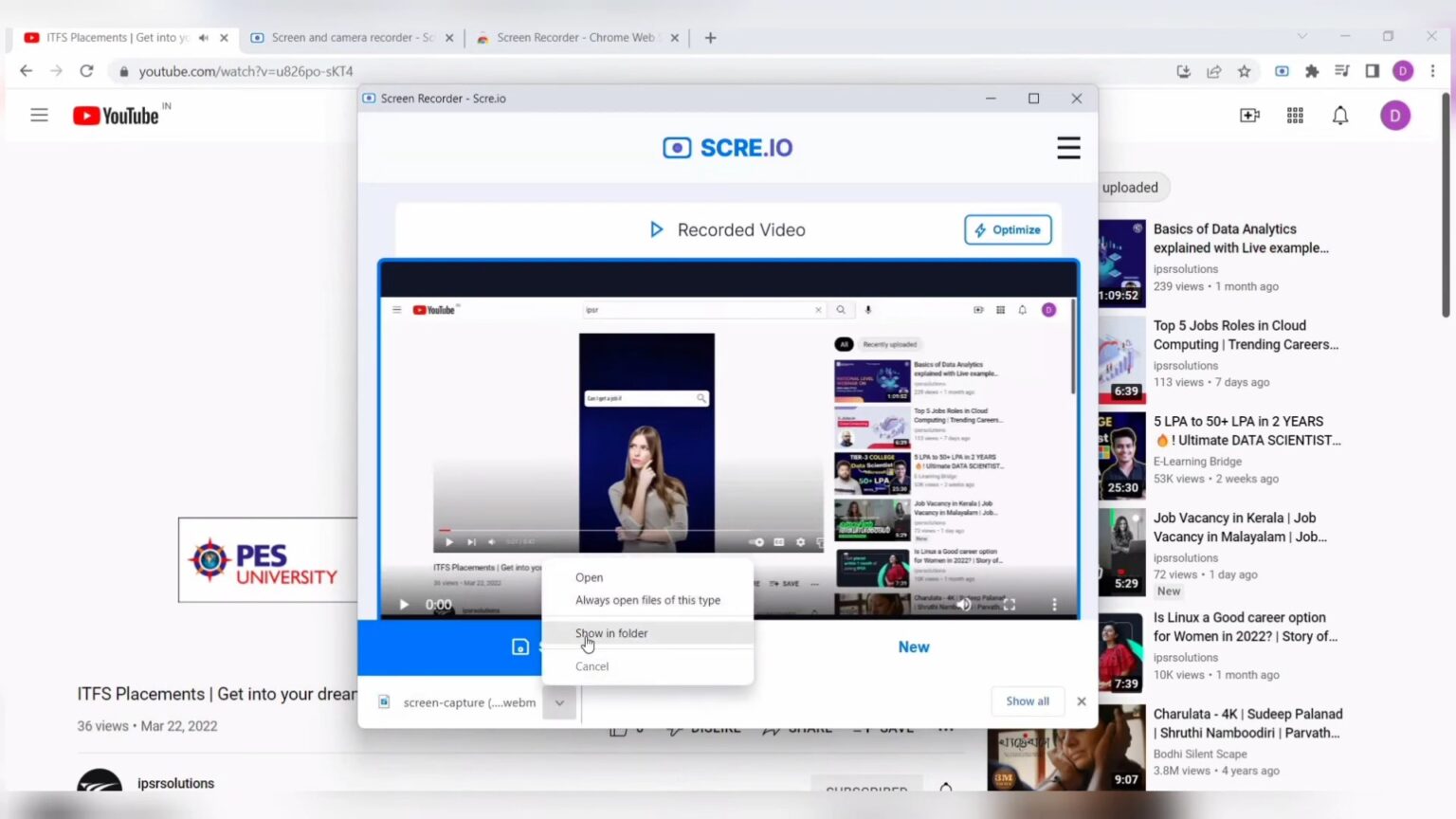
Task: Select Show in folder menu item
Action: tap(611, 633)
